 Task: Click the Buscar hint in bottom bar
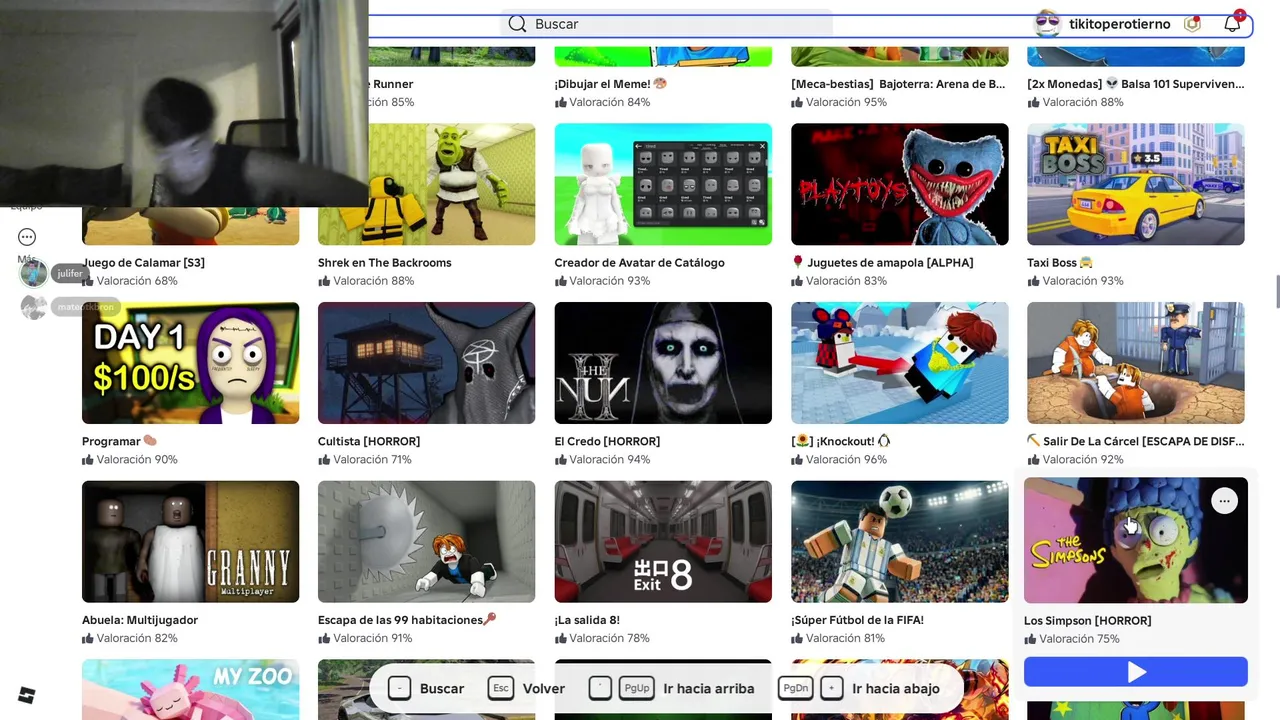click(426, 688)
